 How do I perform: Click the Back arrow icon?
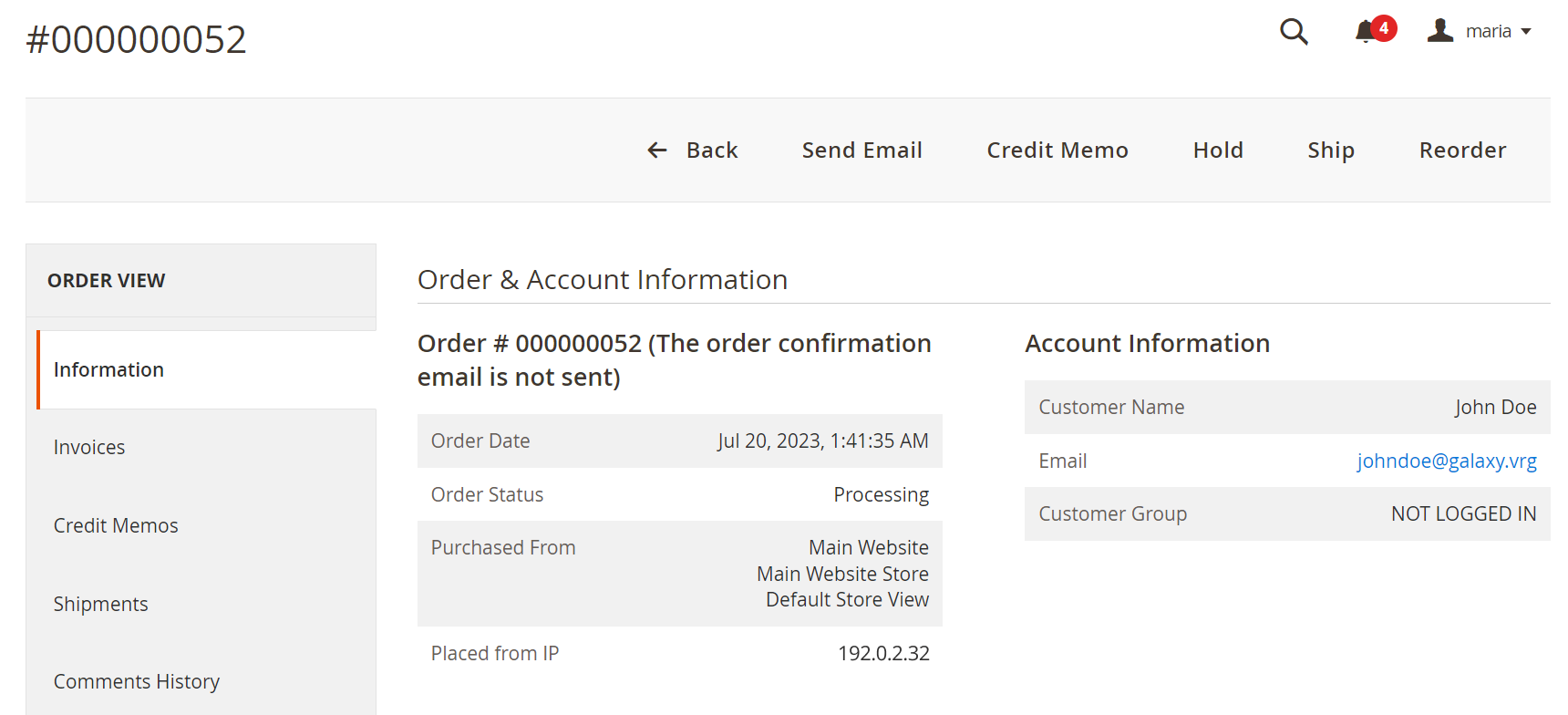(656, 150)
